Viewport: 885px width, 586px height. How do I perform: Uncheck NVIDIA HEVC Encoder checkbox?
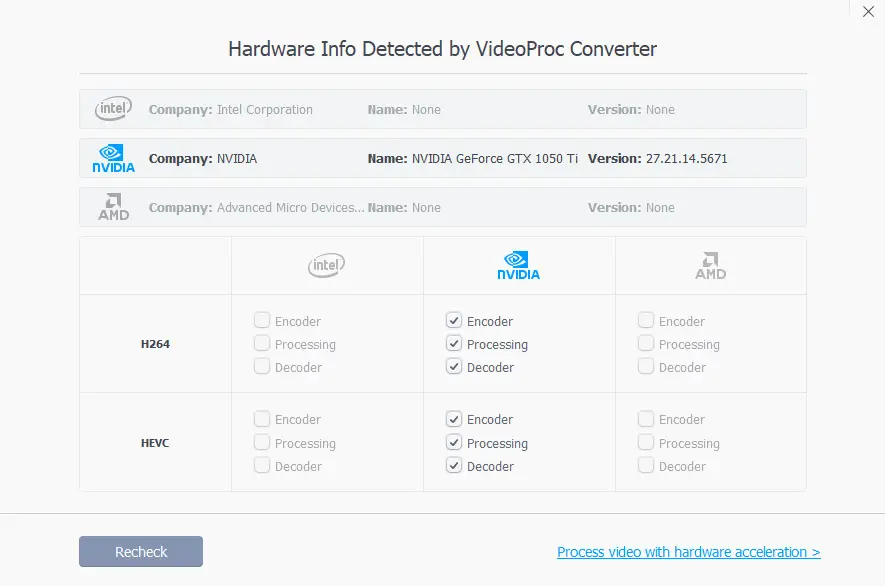pos(454,419)
